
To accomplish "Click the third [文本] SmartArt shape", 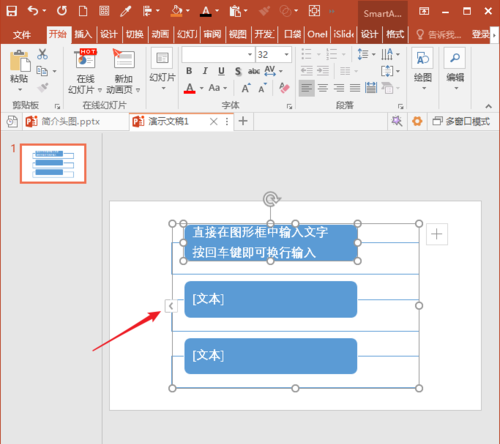I will [271, 356].
